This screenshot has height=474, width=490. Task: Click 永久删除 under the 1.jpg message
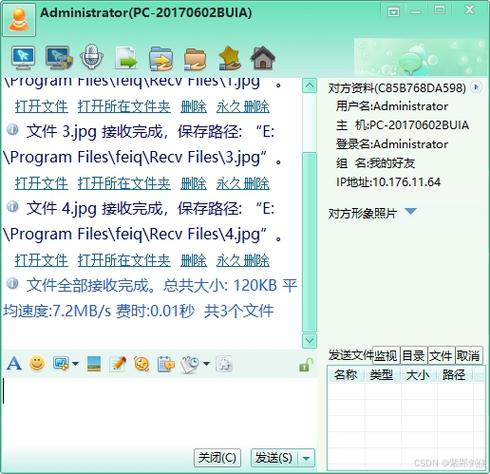(x=243, y=106)
